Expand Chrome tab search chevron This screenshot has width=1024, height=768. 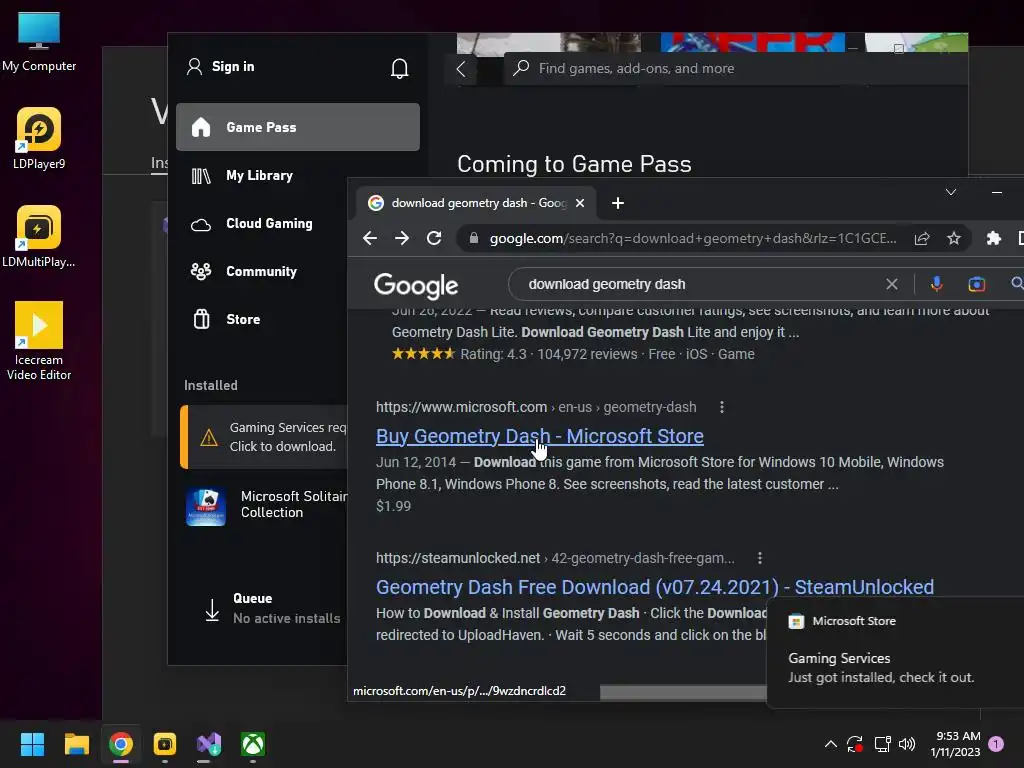[951, 192]
